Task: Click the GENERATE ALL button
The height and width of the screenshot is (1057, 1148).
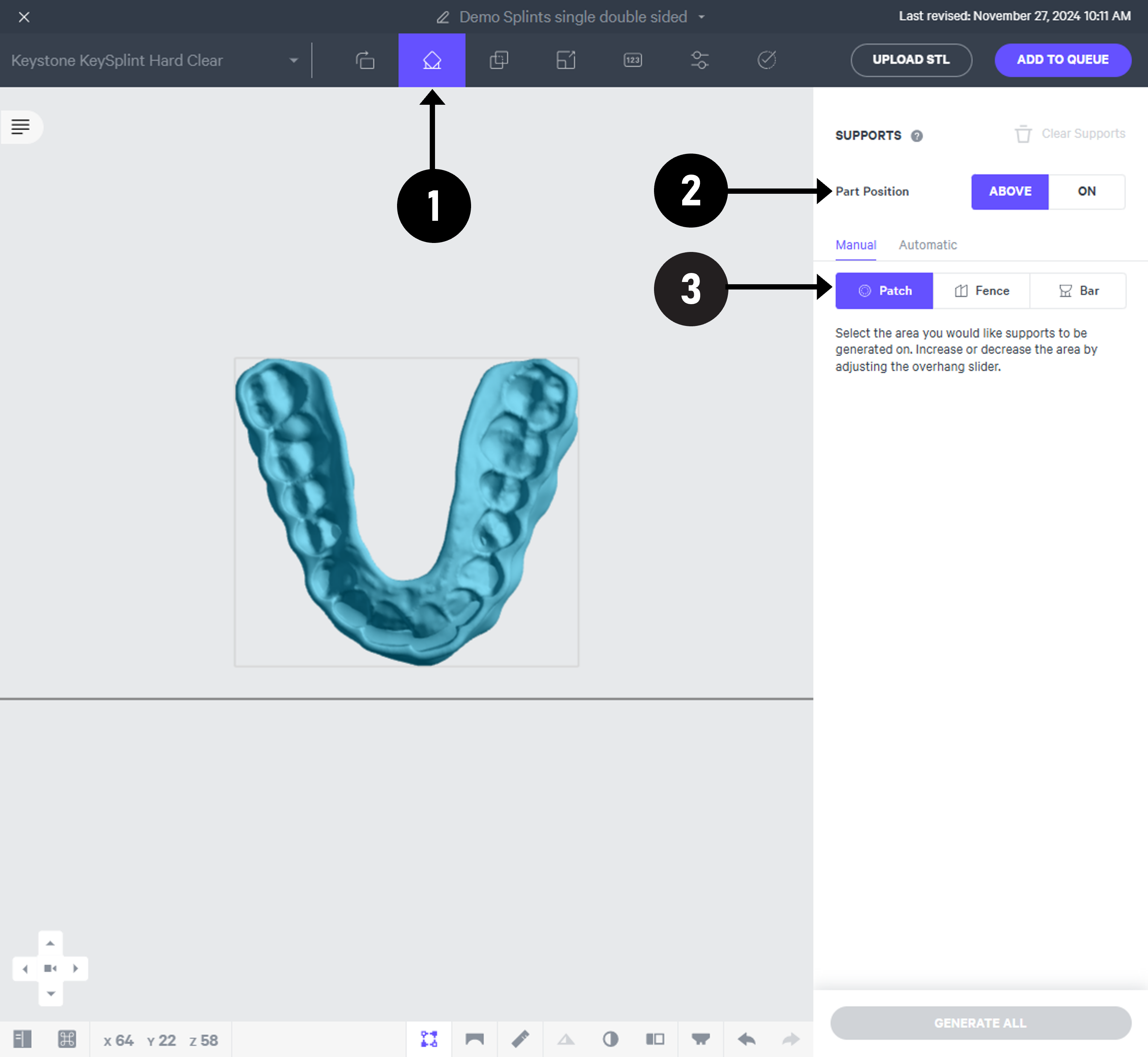Action: [980, 1023]
